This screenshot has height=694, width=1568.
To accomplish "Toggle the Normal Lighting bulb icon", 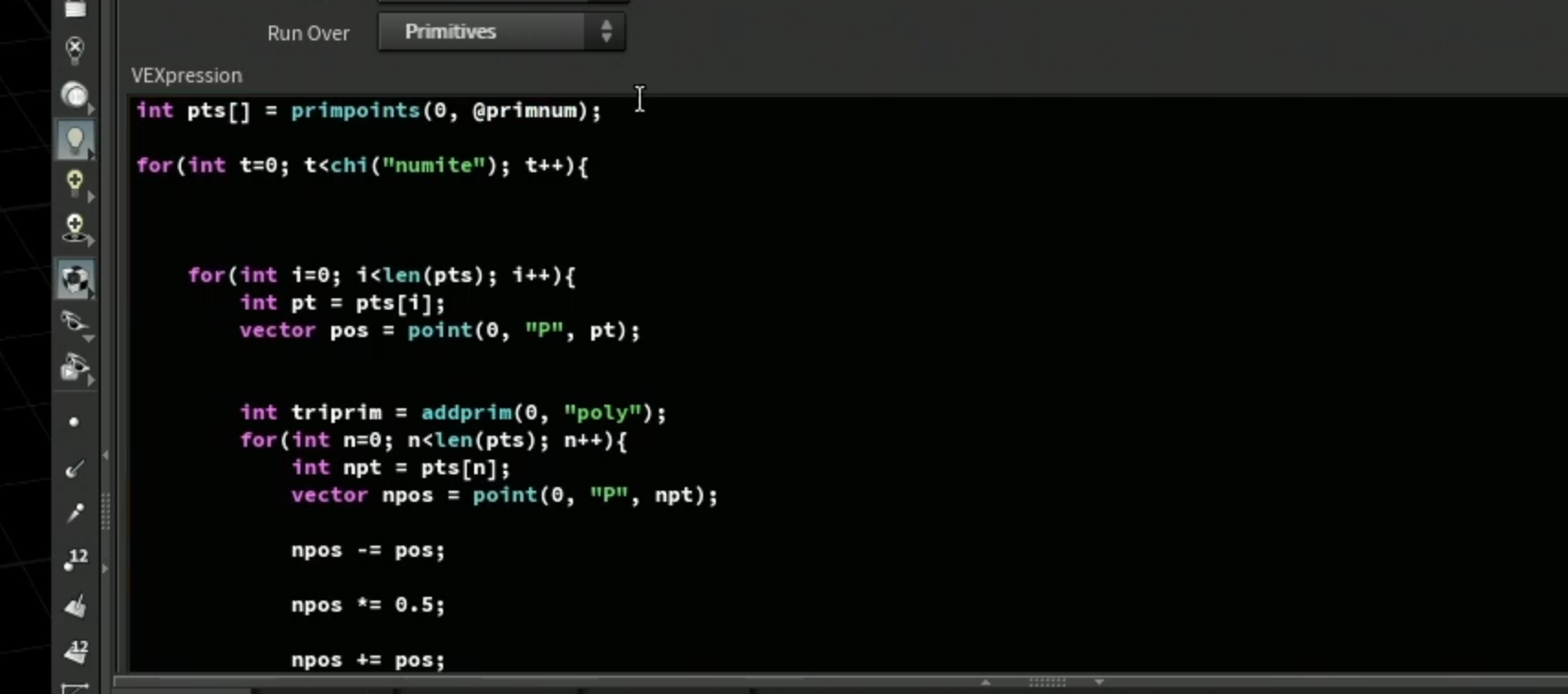I will click(x=75, y=140).
